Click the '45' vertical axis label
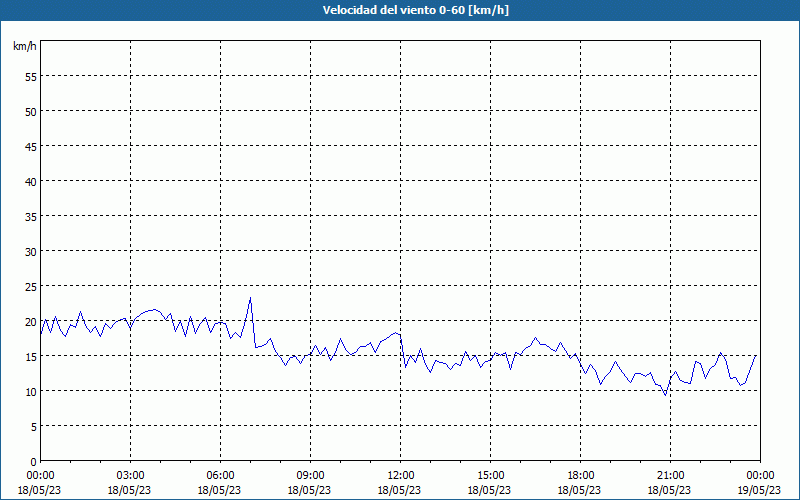 [31, 146]
